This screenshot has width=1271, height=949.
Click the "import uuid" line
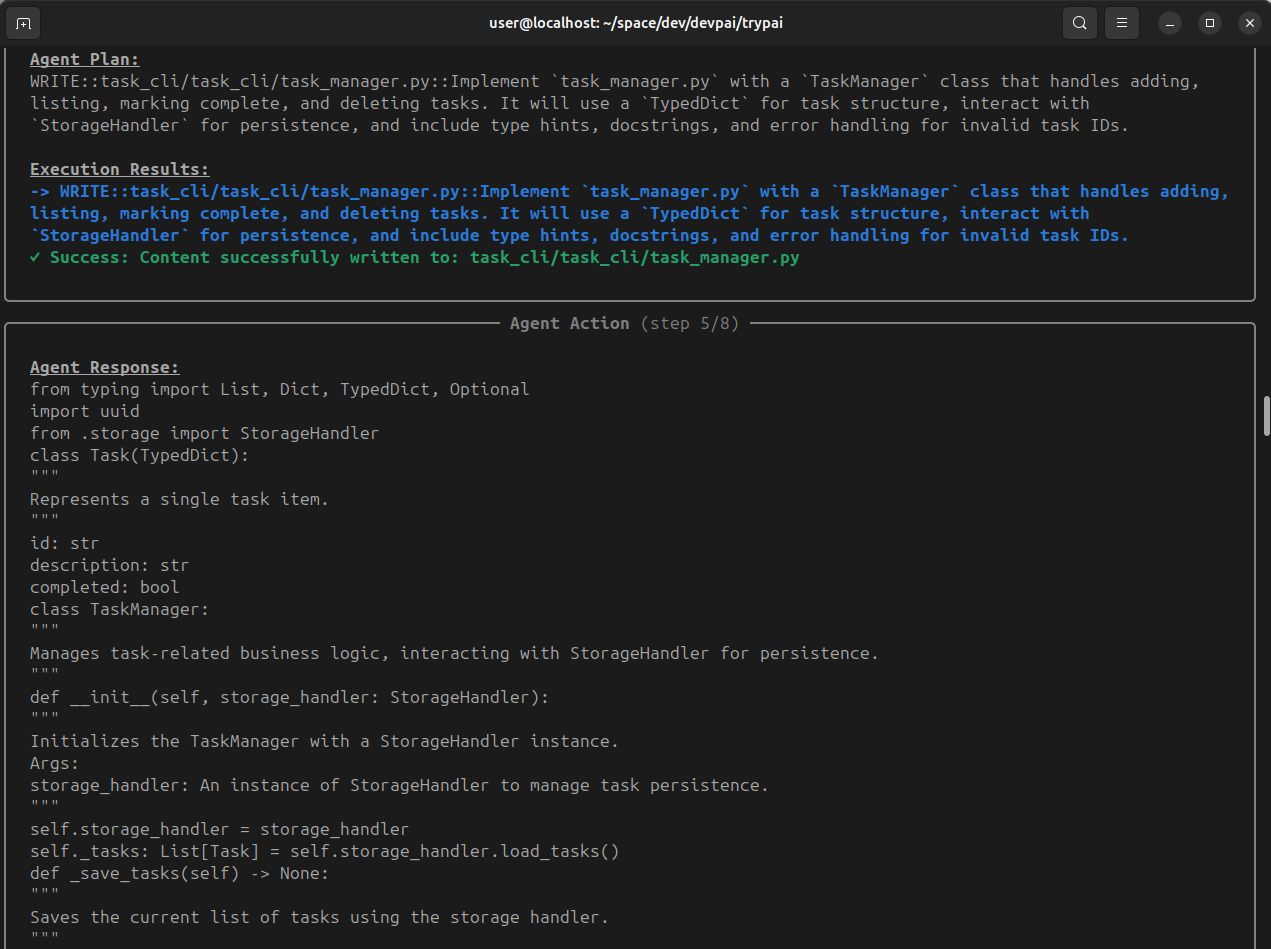(x=85, y=411)
